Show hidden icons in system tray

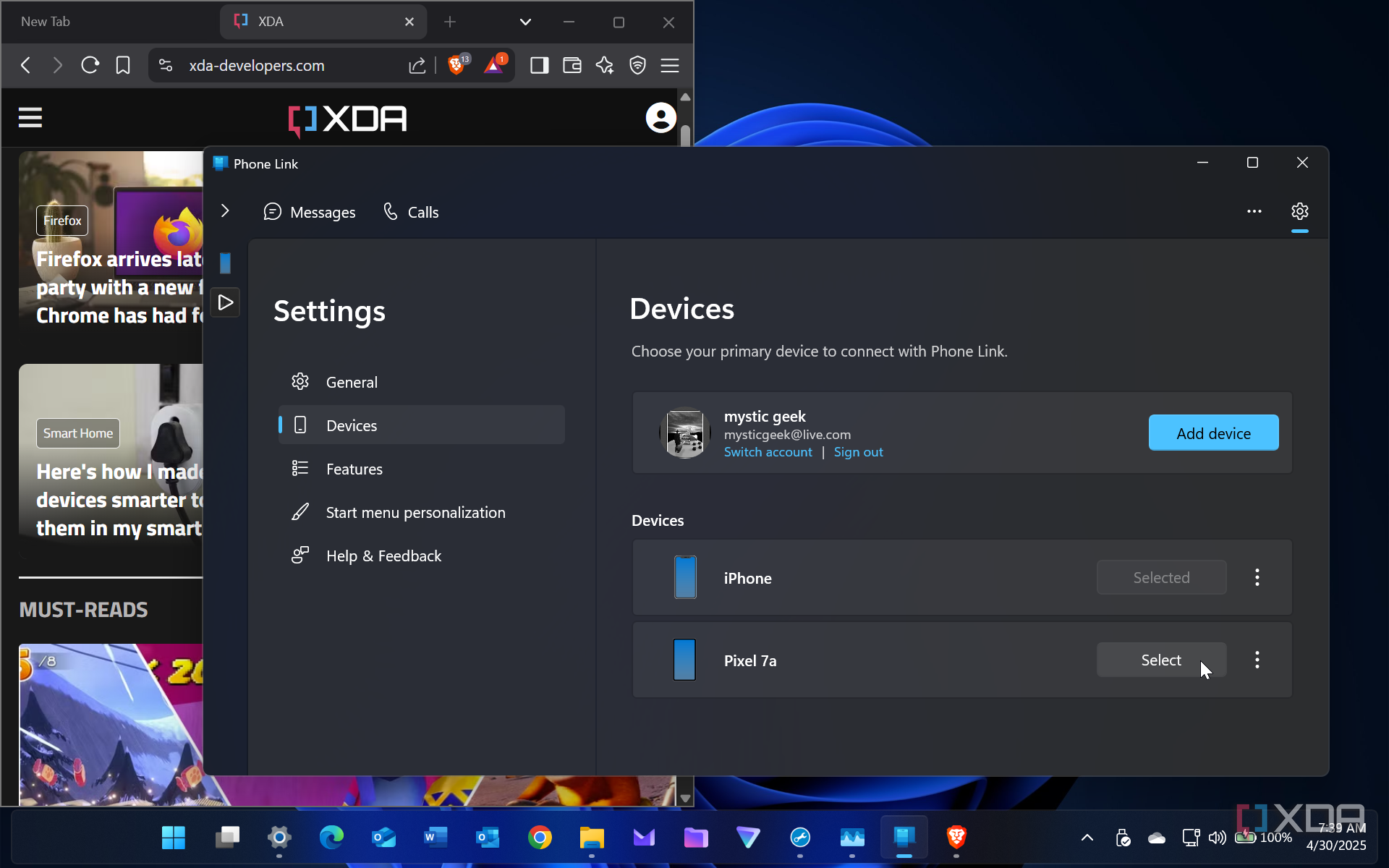coord(1087,838)
